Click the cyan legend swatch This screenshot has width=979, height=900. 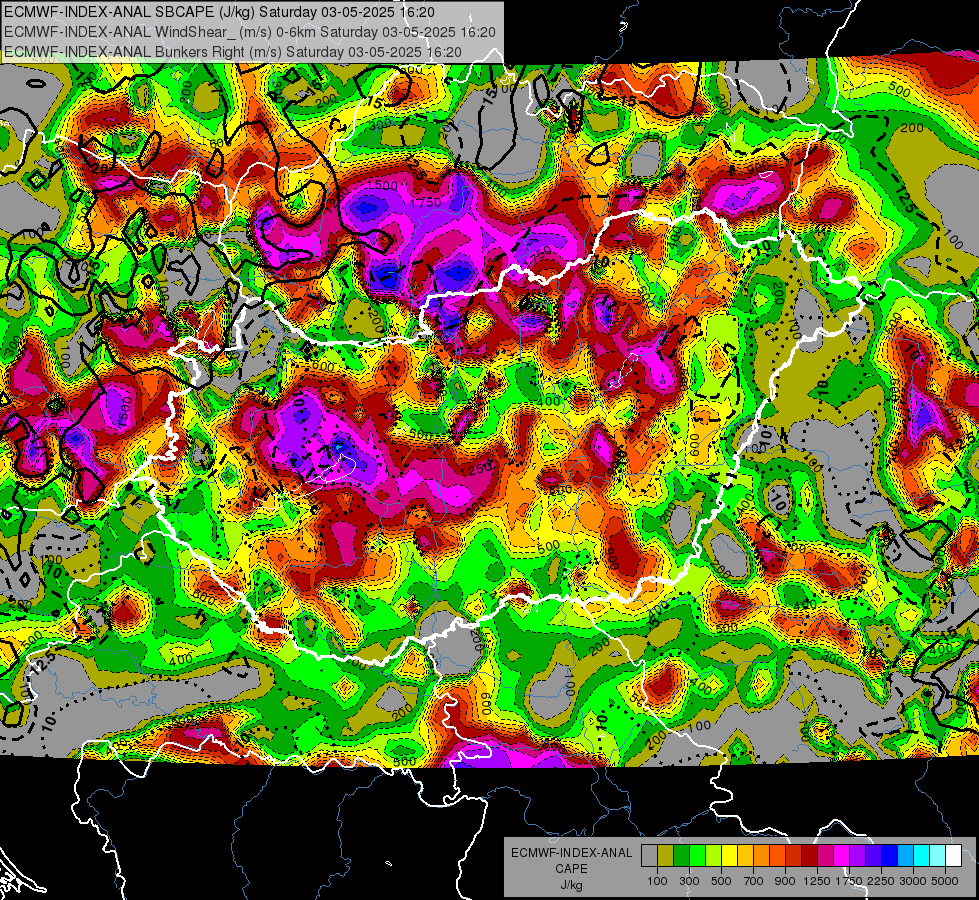coord(922,856)
